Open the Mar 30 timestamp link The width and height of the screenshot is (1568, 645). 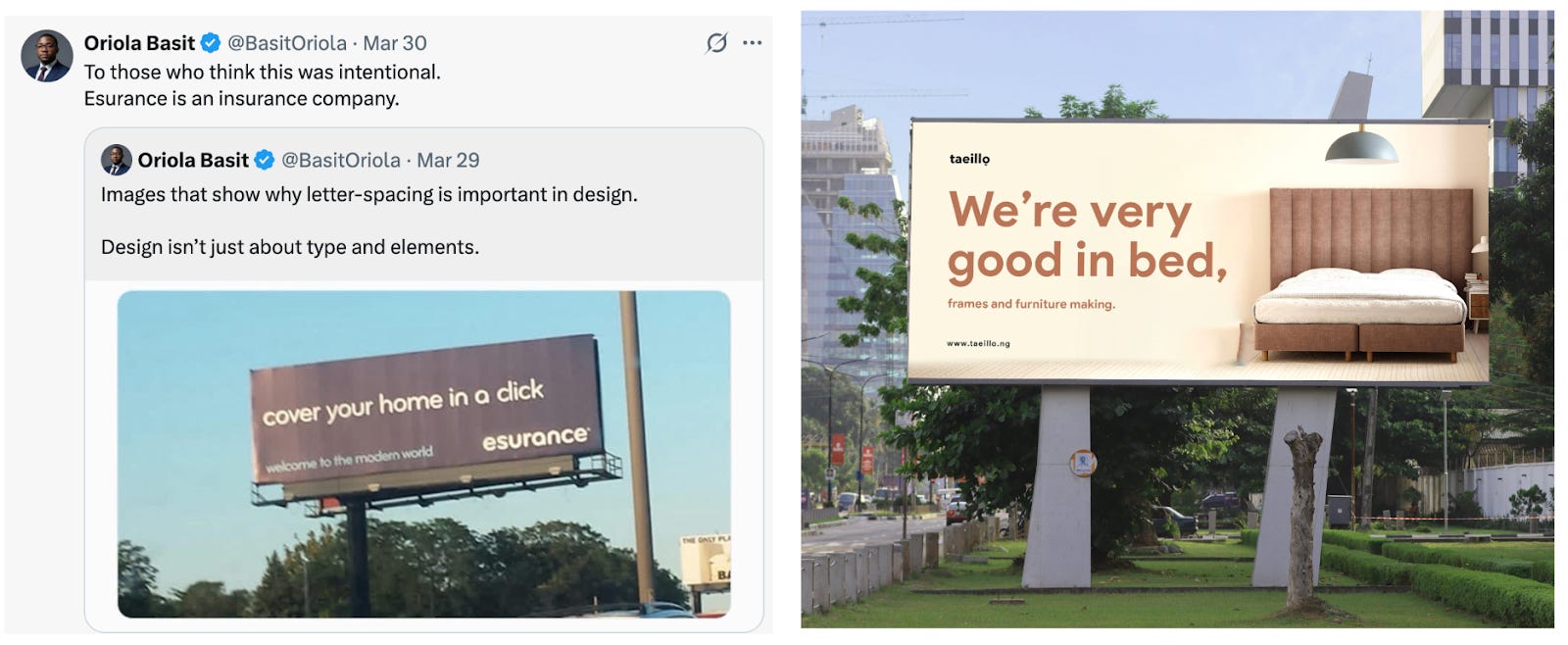click(395, 43)
